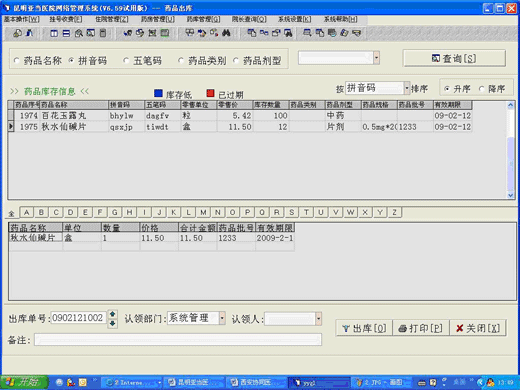The width and height of the screenshot is (520, 390).
Task: Click the inventory list scrollbar up arrow
Action: (511, 105)
